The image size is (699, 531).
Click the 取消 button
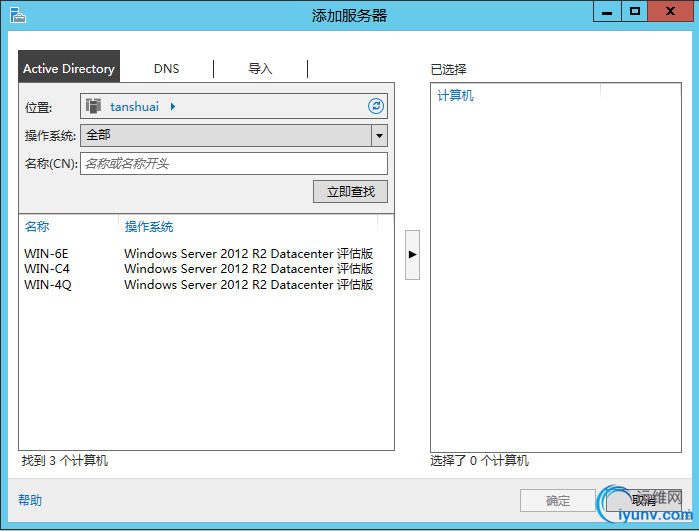(644, 501)
